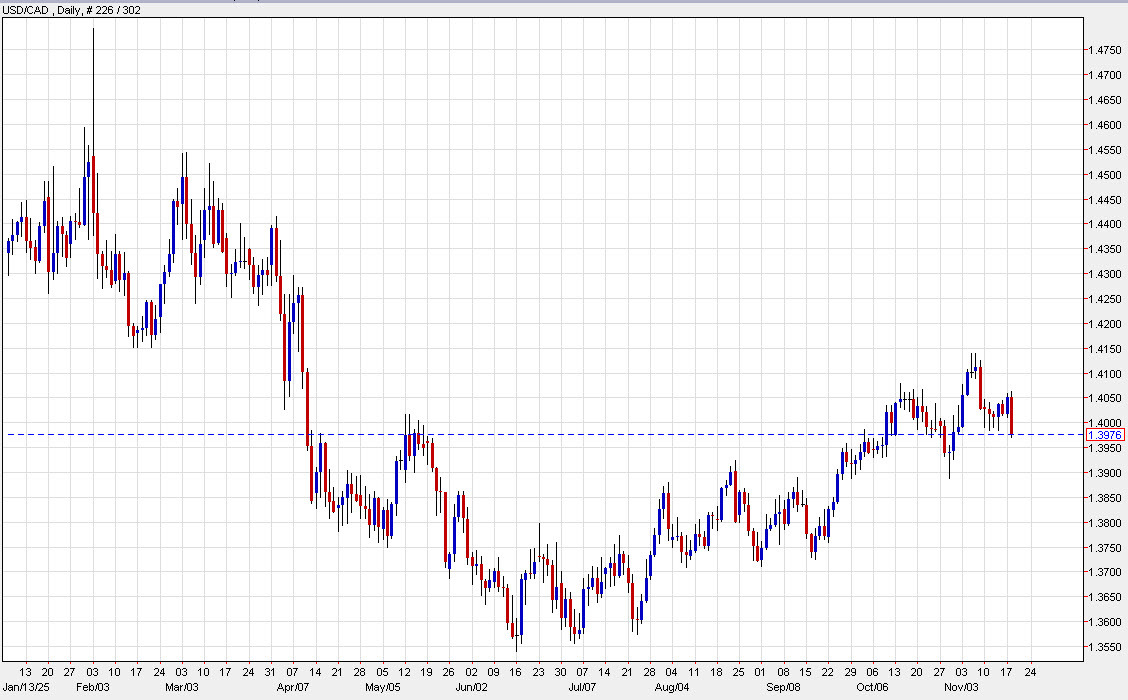Click the 1.4000 price axis label
Screen dimensions: 1128x700
pyautogui.click(x=1104, y=423)
